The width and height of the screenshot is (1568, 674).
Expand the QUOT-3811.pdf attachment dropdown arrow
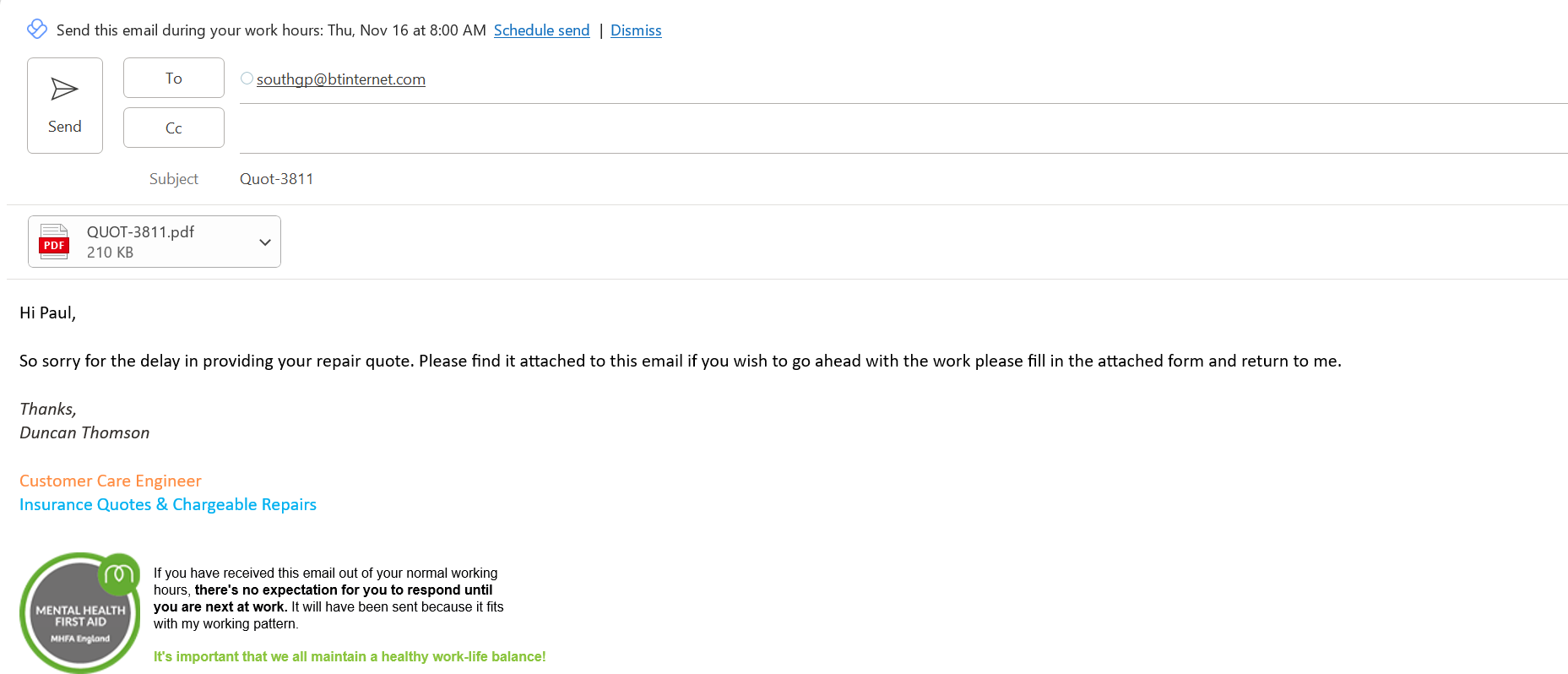click(265, 242)
